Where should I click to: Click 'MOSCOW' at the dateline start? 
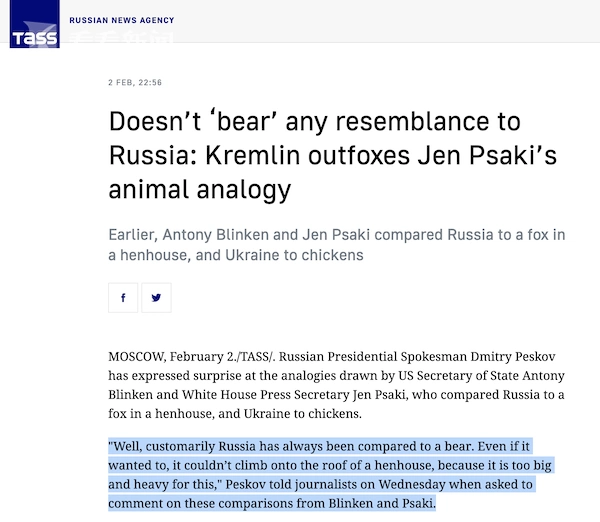pyautogui.click(x=137, y=357)
